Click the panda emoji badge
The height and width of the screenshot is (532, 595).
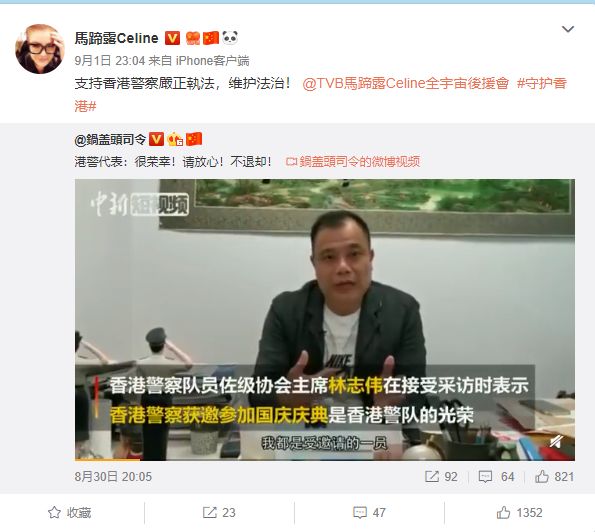click(230, 38)
